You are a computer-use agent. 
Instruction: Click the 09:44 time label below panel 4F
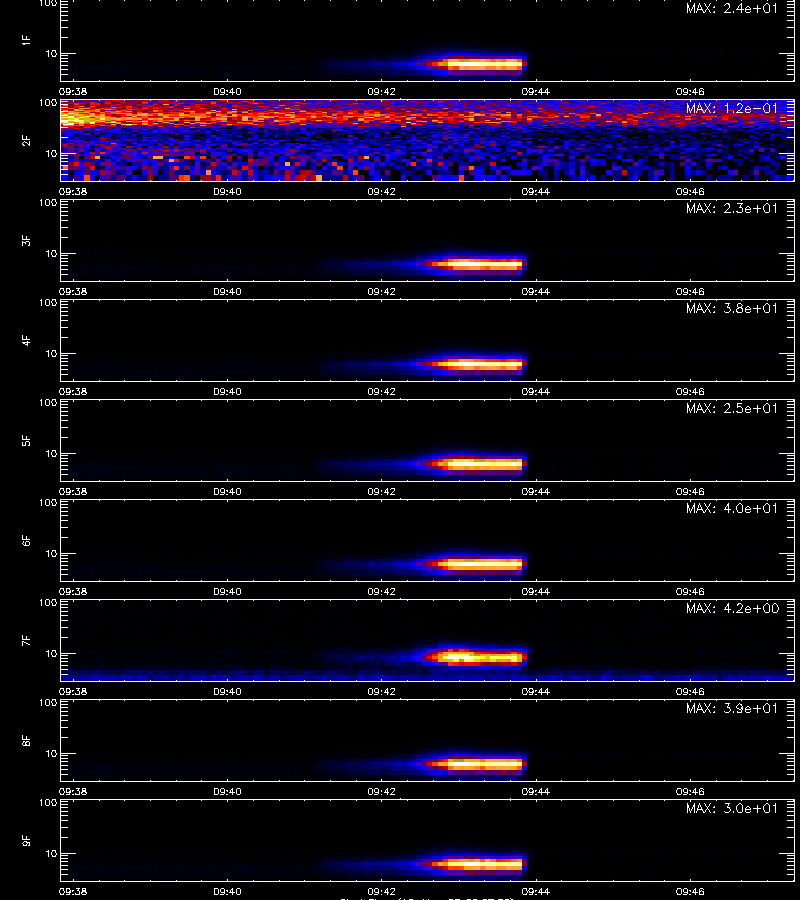pos(535,391)
